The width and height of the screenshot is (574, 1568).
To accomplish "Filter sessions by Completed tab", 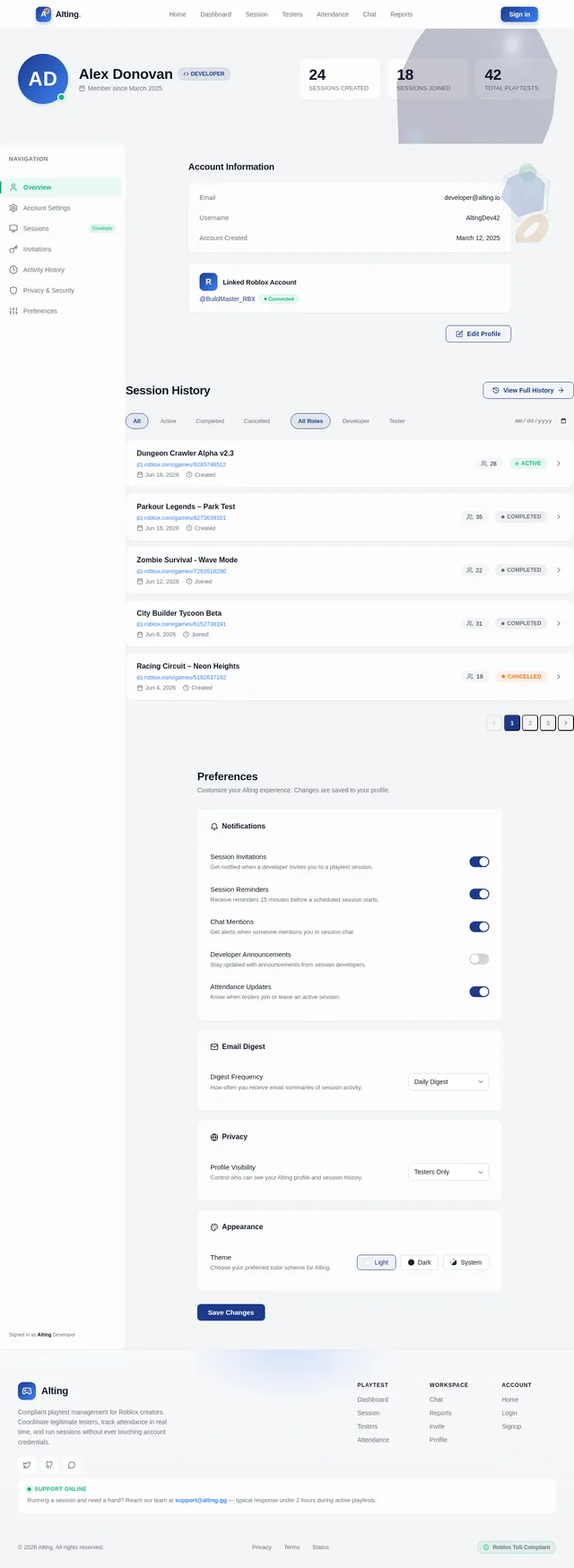I will 210,420.
